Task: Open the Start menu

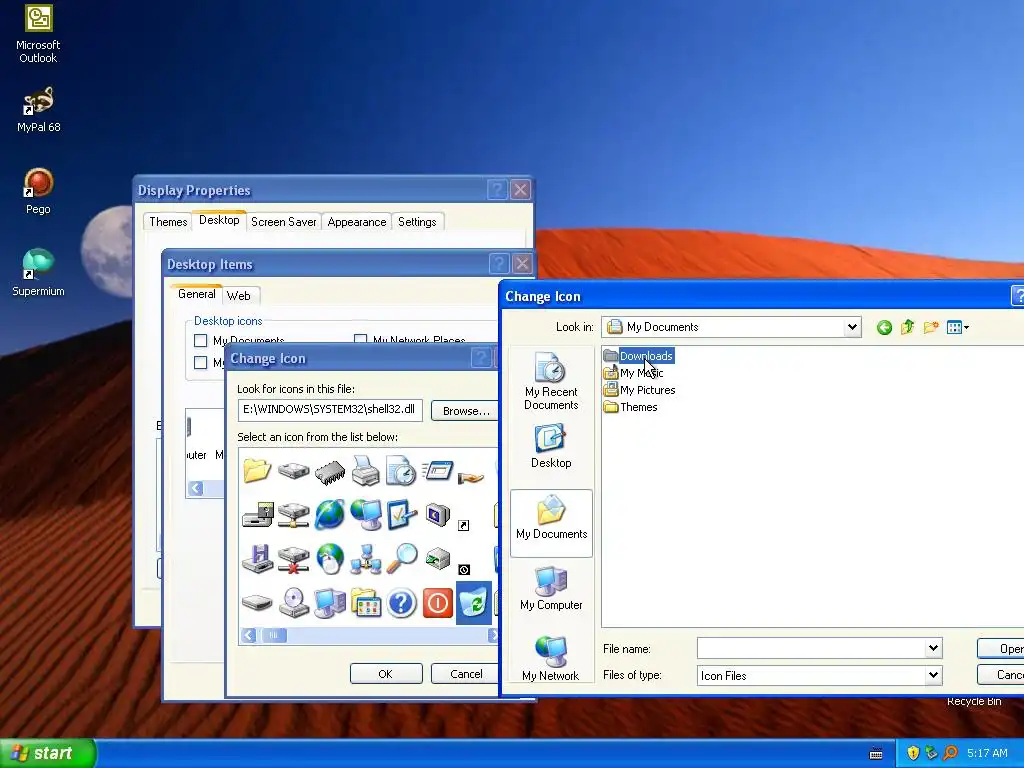Action: coord(48,753)
